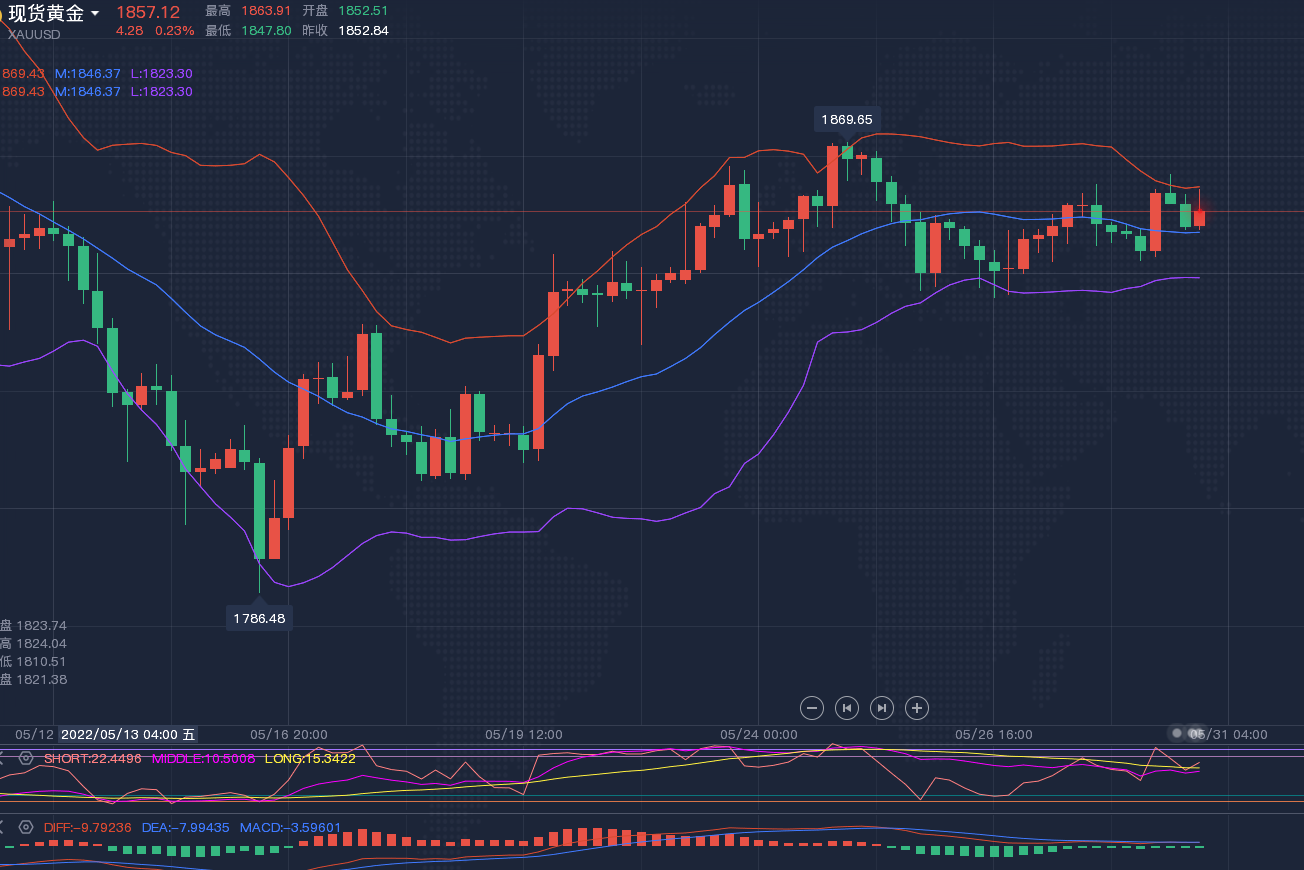
Task: Click the LONG:15.3422 indicator label
Action: pyautogui.click(x=310, y=759)
